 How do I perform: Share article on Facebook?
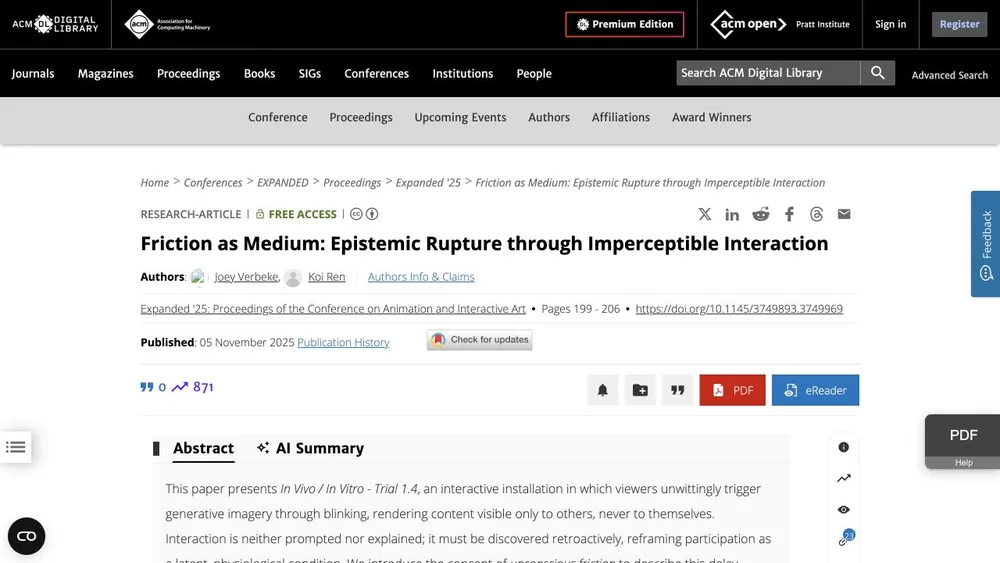pyautogui.click(x=790, y=214)
